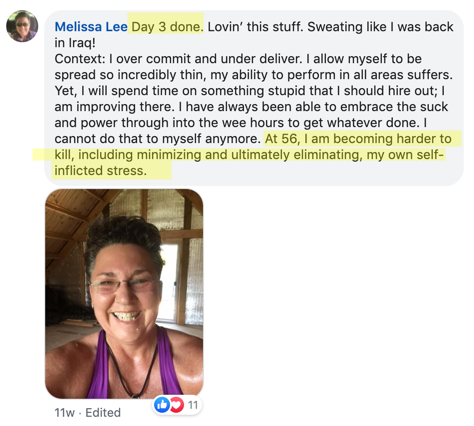Click the highlighted 'inflicted stress.' text
This screenshot has height=426, width=474.
click(100, 171)
